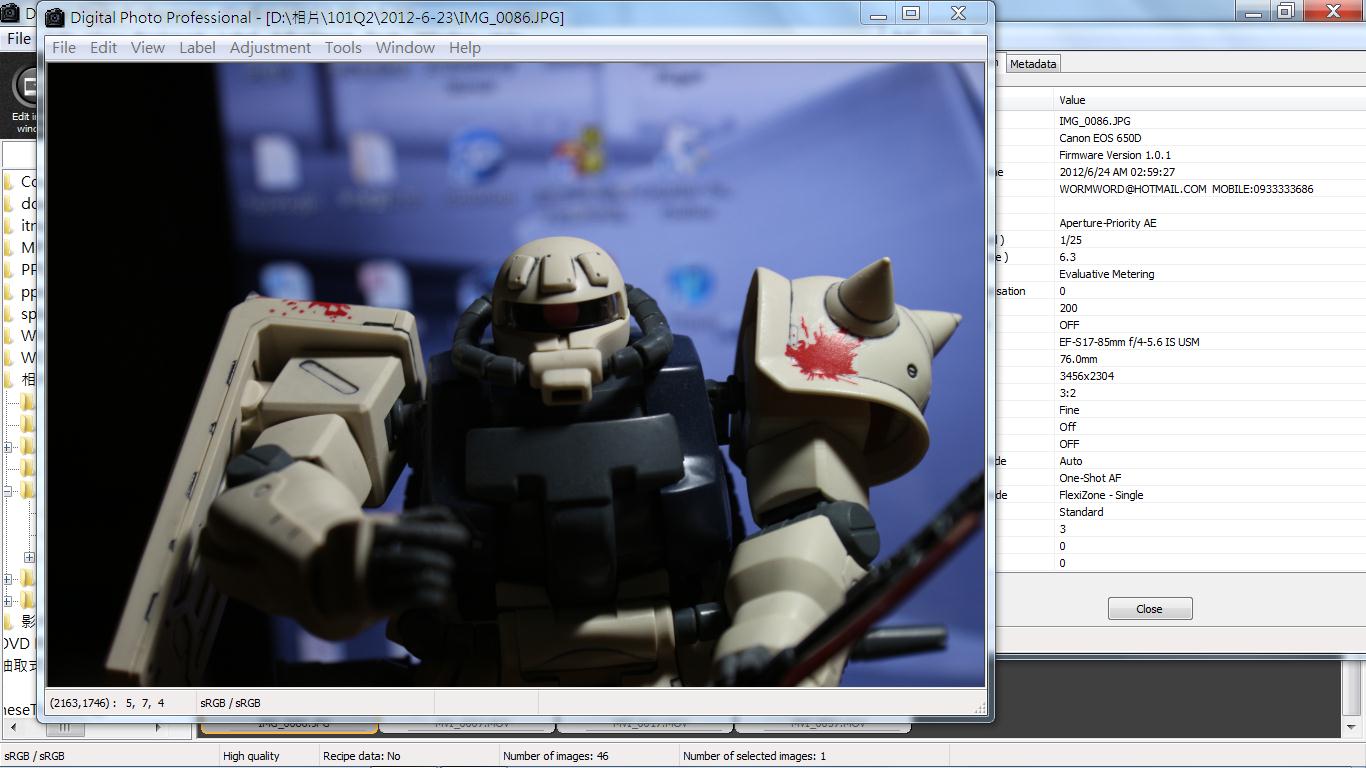Select the 'Auto' value row
The image size is (1366, 768).
tap(1071, 461)
